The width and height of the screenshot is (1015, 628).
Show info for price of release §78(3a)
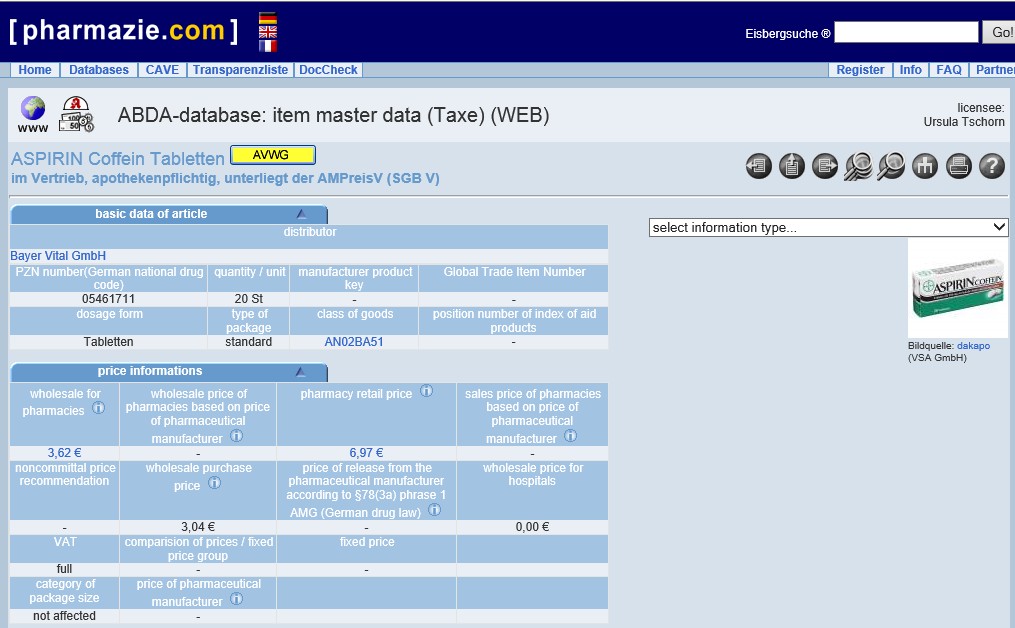(435, 510)
